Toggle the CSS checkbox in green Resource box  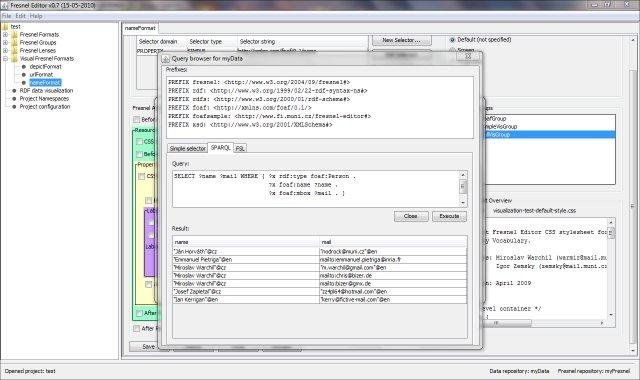[x=139, y=142]
